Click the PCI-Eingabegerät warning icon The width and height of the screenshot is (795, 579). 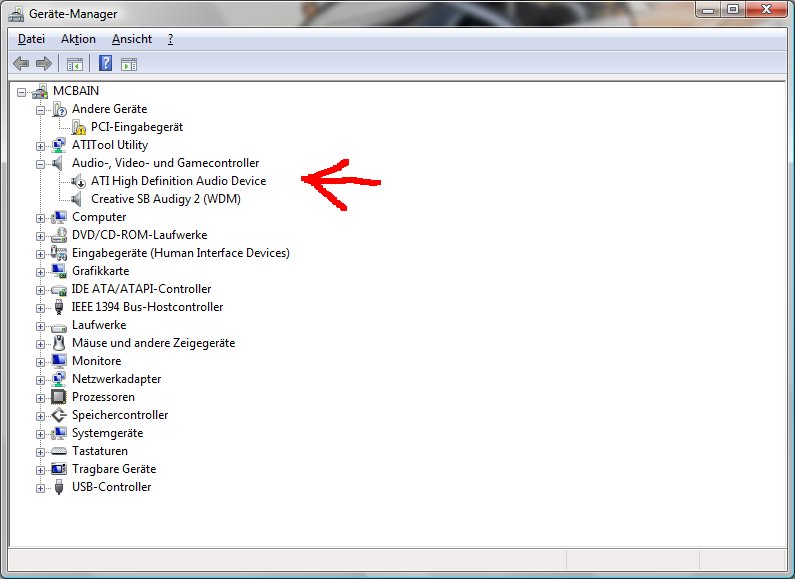(x=79, y=127)
